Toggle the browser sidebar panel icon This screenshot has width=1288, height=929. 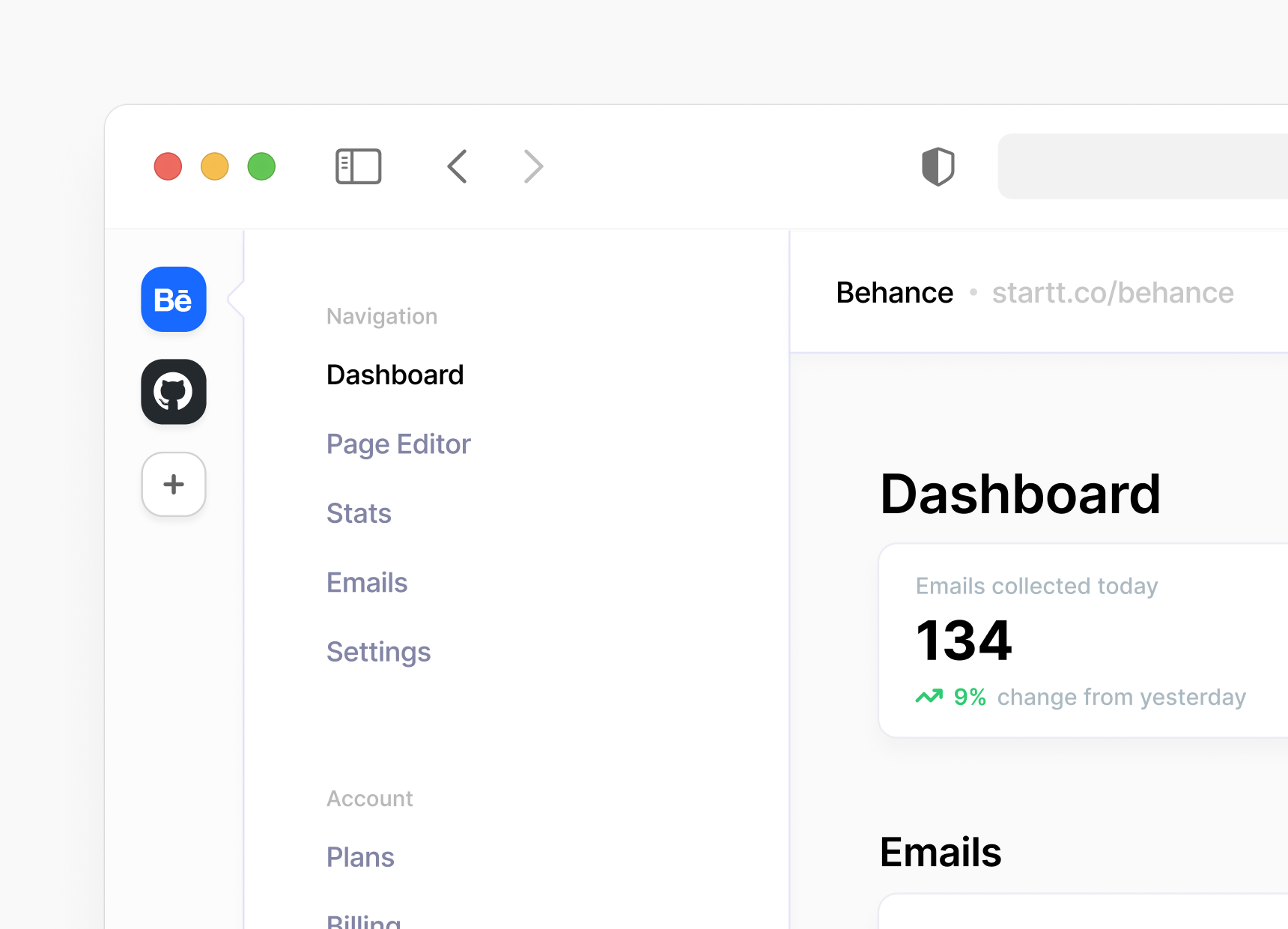pos(359,166)
